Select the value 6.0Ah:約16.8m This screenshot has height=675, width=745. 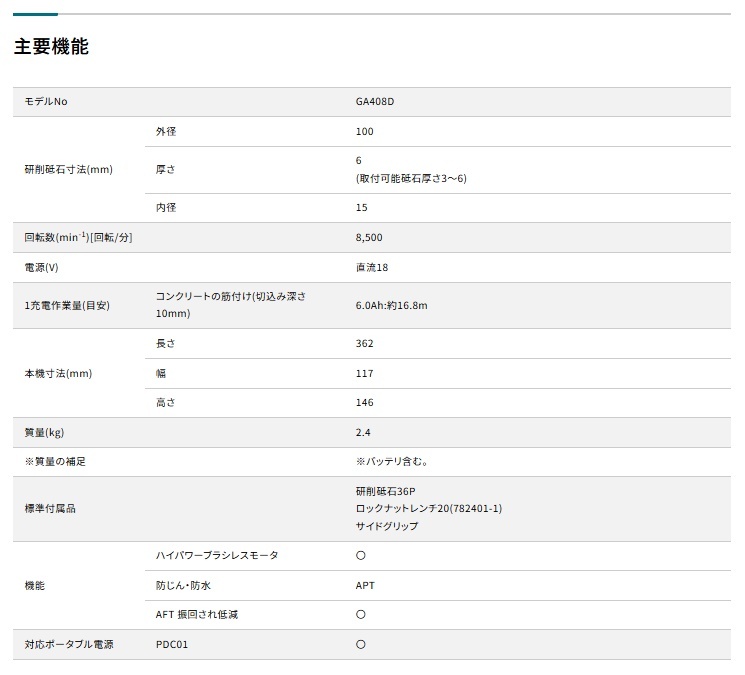392,305
